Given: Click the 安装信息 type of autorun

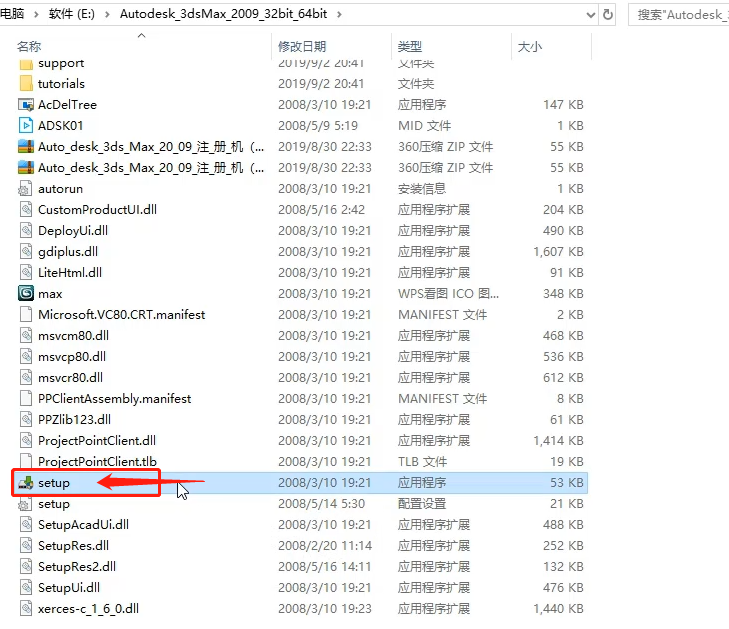Looking at the screenshot, I should click(422, 189).
